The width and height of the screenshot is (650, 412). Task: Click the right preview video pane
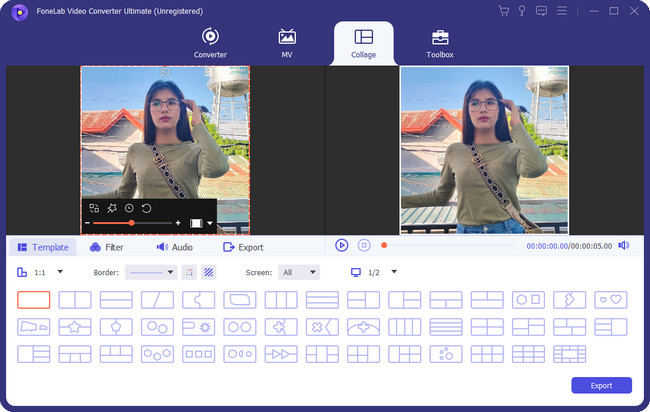(x=484, y=150)
